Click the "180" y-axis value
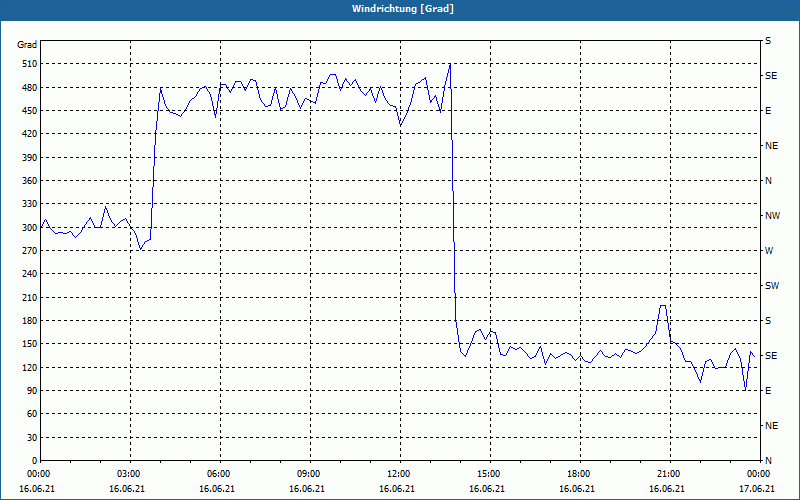This screenshot has width=800, height=500. point(30,321)
